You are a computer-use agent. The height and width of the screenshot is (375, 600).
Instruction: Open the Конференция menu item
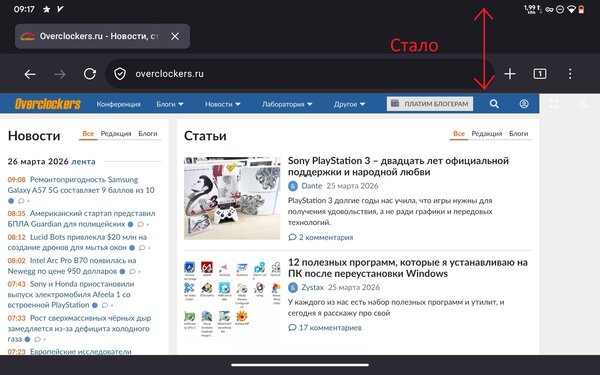(x=119, y=104)
